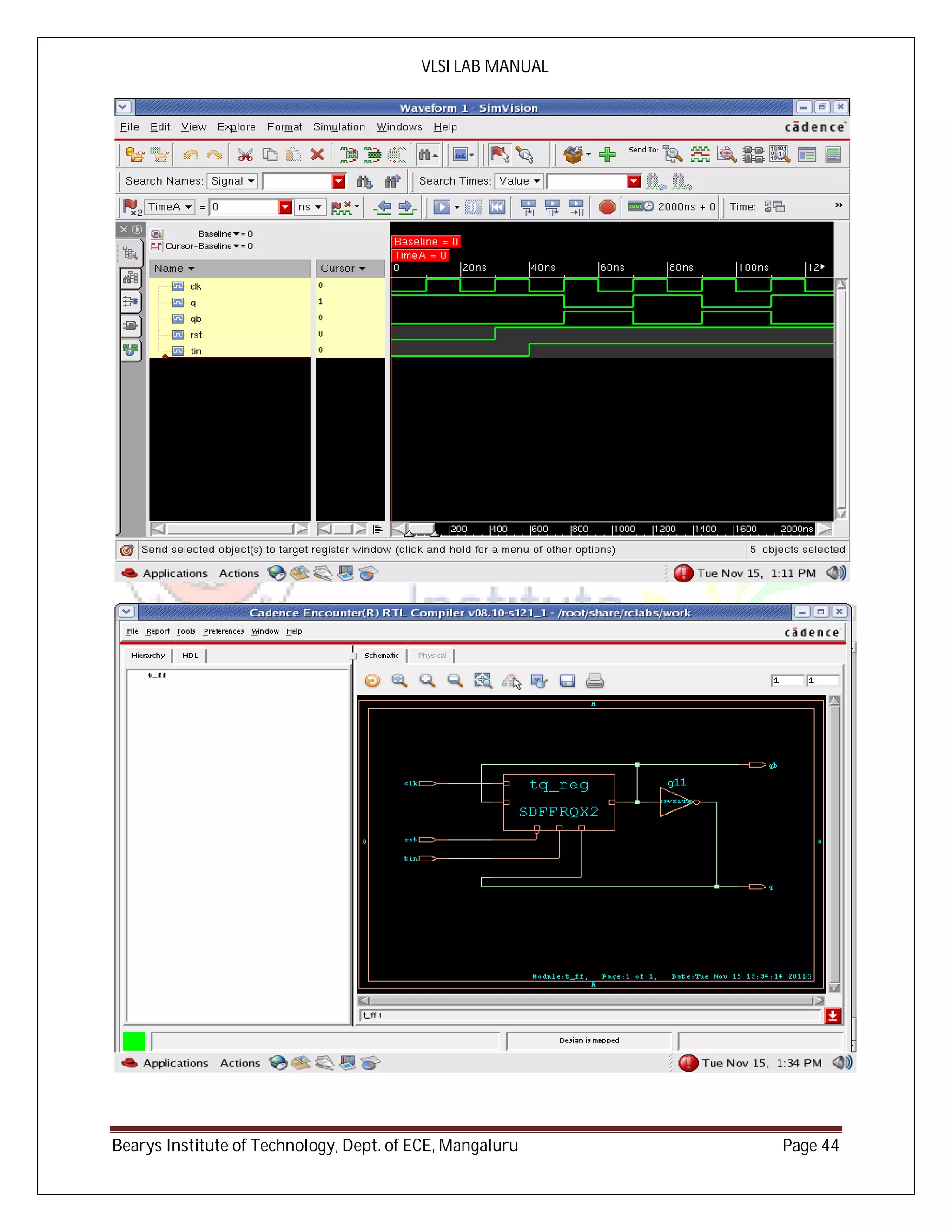Click the TimeA cursor time input field
The image size is (952, 1232).
click(244, 207)
